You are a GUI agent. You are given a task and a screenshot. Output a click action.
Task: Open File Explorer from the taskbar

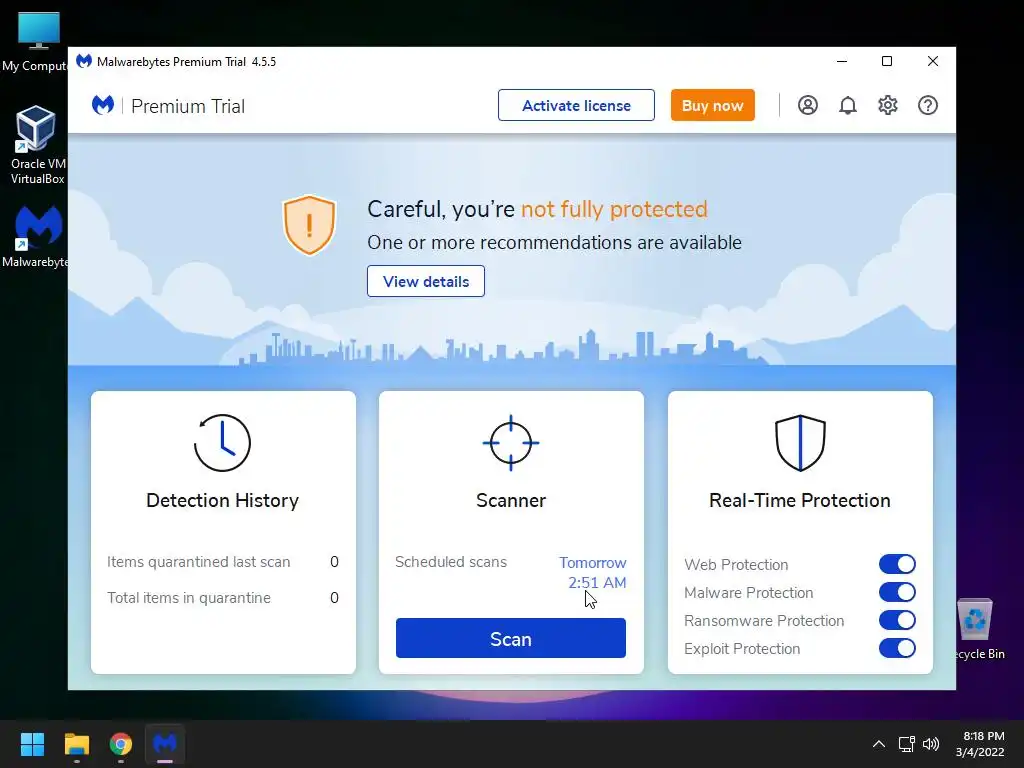76,744
